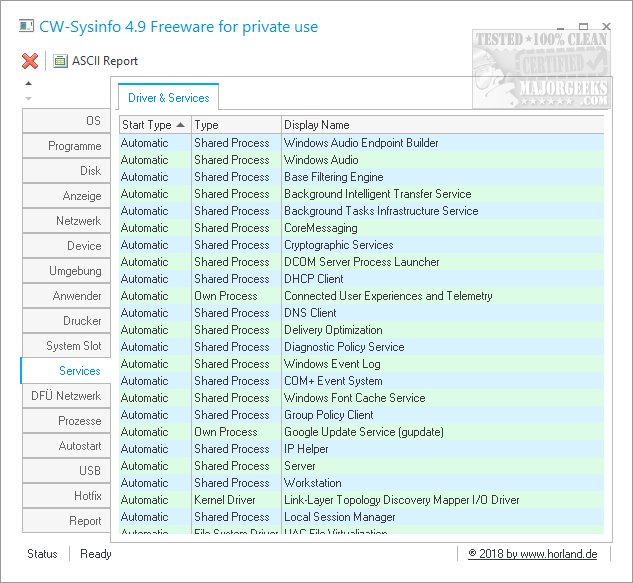633x583 pixels.
Task: Sort by the Display Name column header
Action: pos(440,125)
